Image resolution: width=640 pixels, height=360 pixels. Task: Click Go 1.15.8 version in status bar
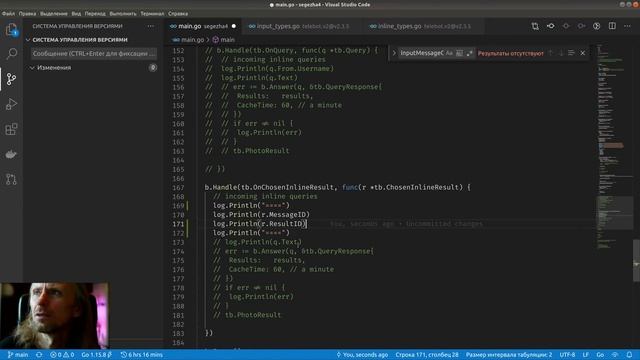[96, 355]
